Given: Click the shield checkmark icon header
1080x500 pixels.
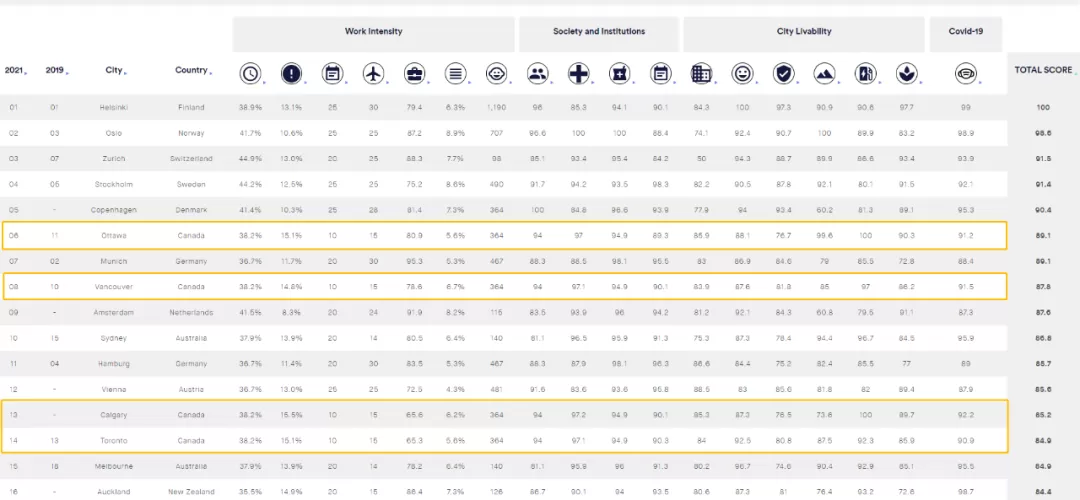Looking at the screenshot, I should point(783,73).
